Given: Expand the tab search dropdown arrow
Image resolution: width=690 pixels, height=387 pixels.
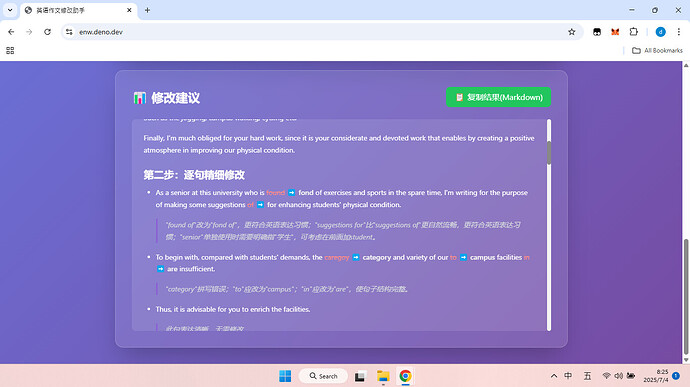Looking at the screenshot, I should pyautogui.click(x=10, y=10).
